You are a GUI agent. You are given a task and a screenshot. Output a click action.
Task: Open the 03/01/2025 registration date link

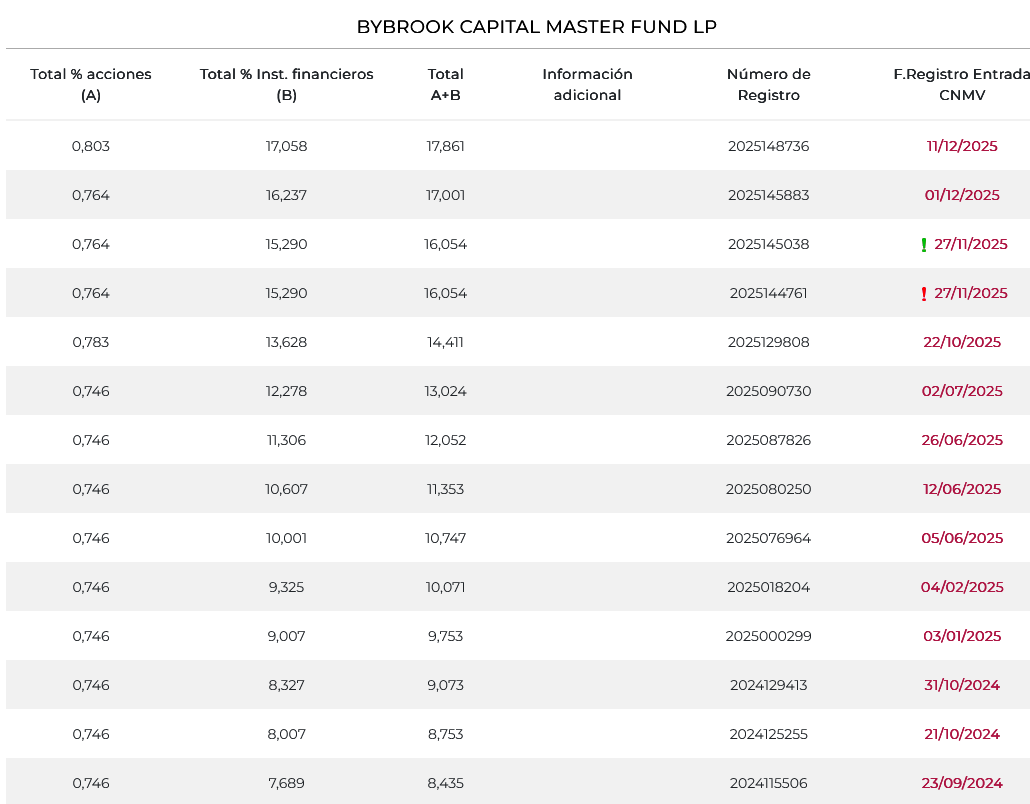[x=962, y=636]
